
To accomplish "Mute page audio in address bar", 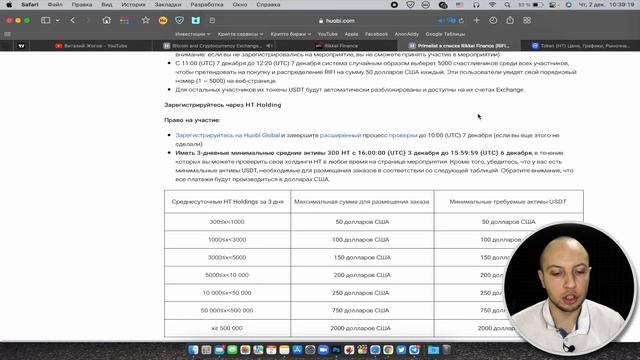I will click(441, 20).
